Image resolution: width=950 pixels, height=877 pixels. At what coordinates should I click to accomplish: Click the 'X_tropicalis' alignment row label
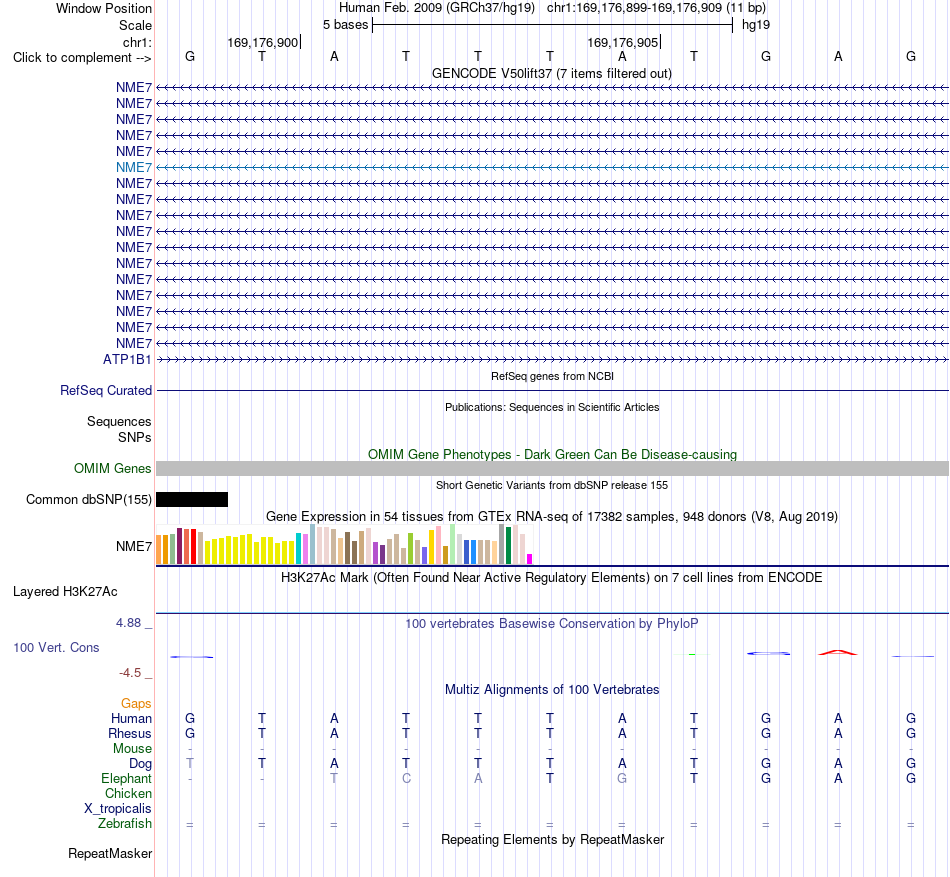tap(118, 809)
